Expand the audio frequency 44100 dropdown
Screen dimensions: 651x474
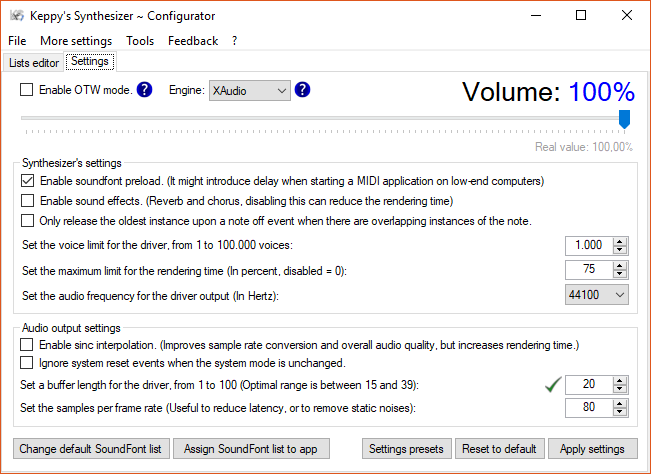tap(596, 294)
